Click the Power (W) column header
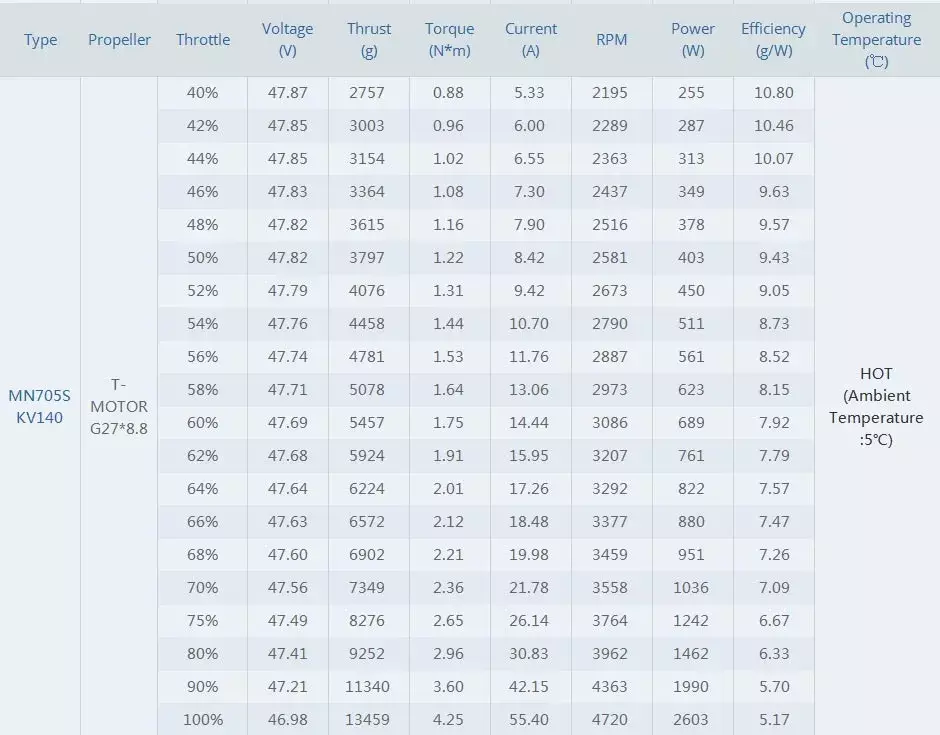Image resolution: width=940 pixels, height=735 pixels. click(x=693, y=40)
